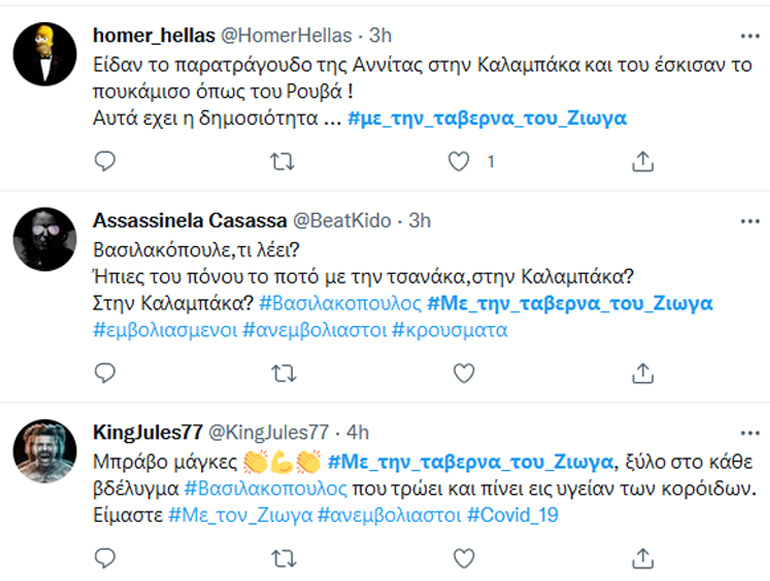Open more options on Assassinela Casassa tweet

click(x=749, y=220)
